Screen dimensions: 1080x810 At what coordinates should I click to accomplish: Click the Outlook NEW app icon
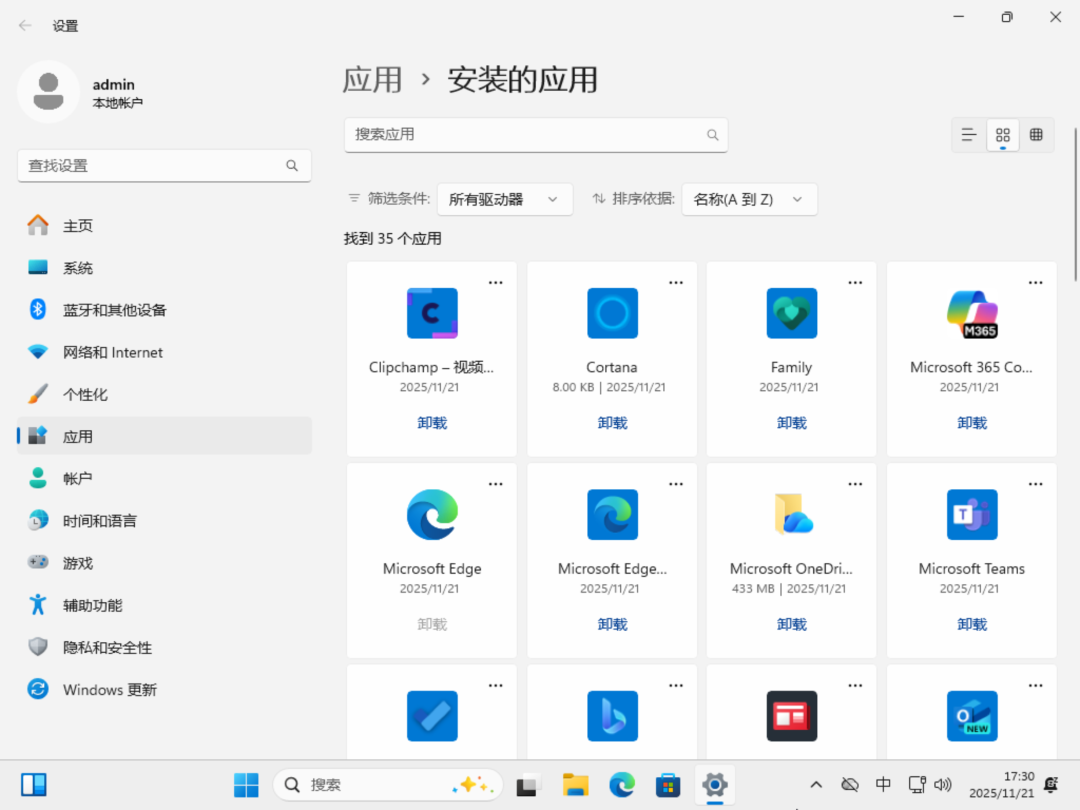click(x=972, y=716)
